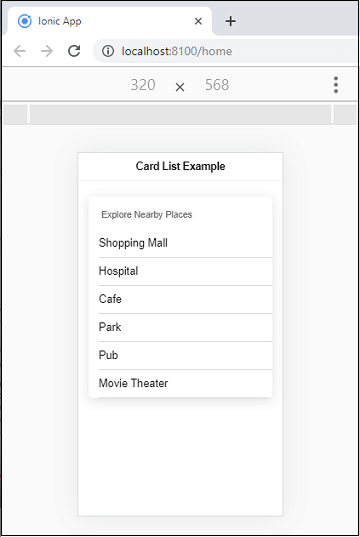Choose the Park list item

click(x=181, y=327)
